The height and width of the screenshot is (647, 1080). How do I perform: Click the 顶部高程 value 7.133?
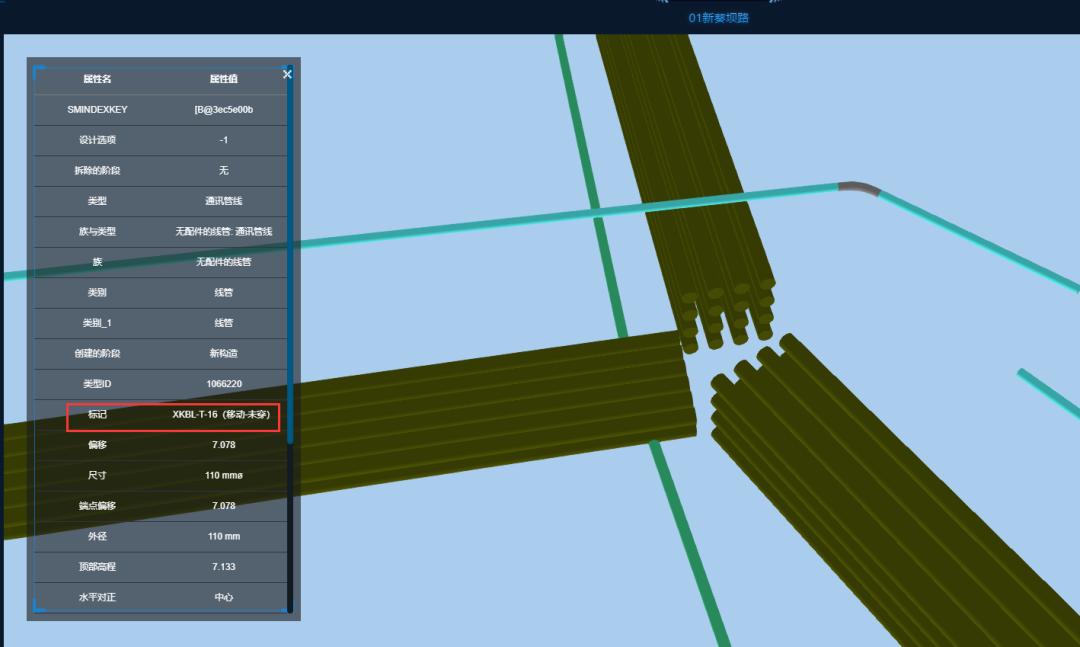coord(223,567)
